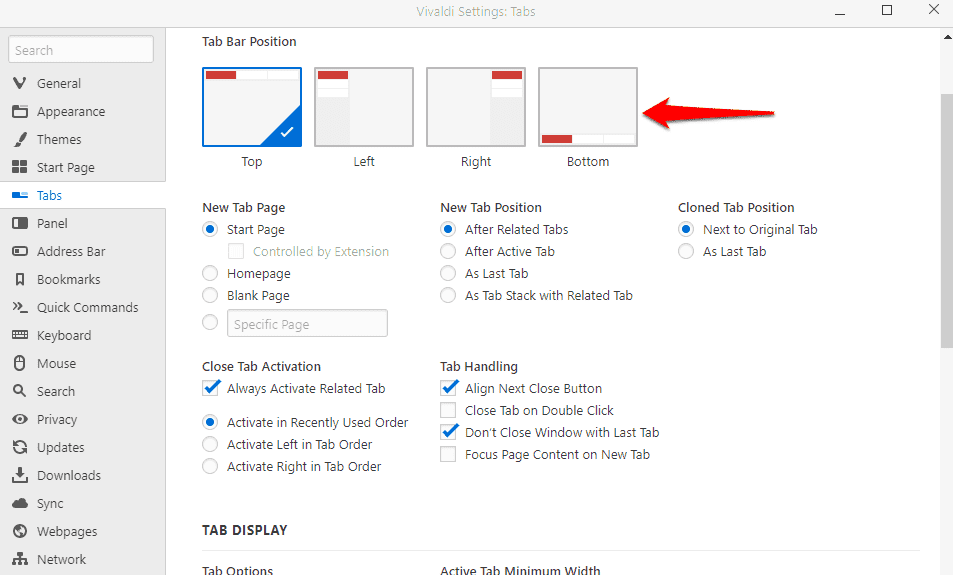Select Bottom tab bar position thumbnail

pos(588,107)
